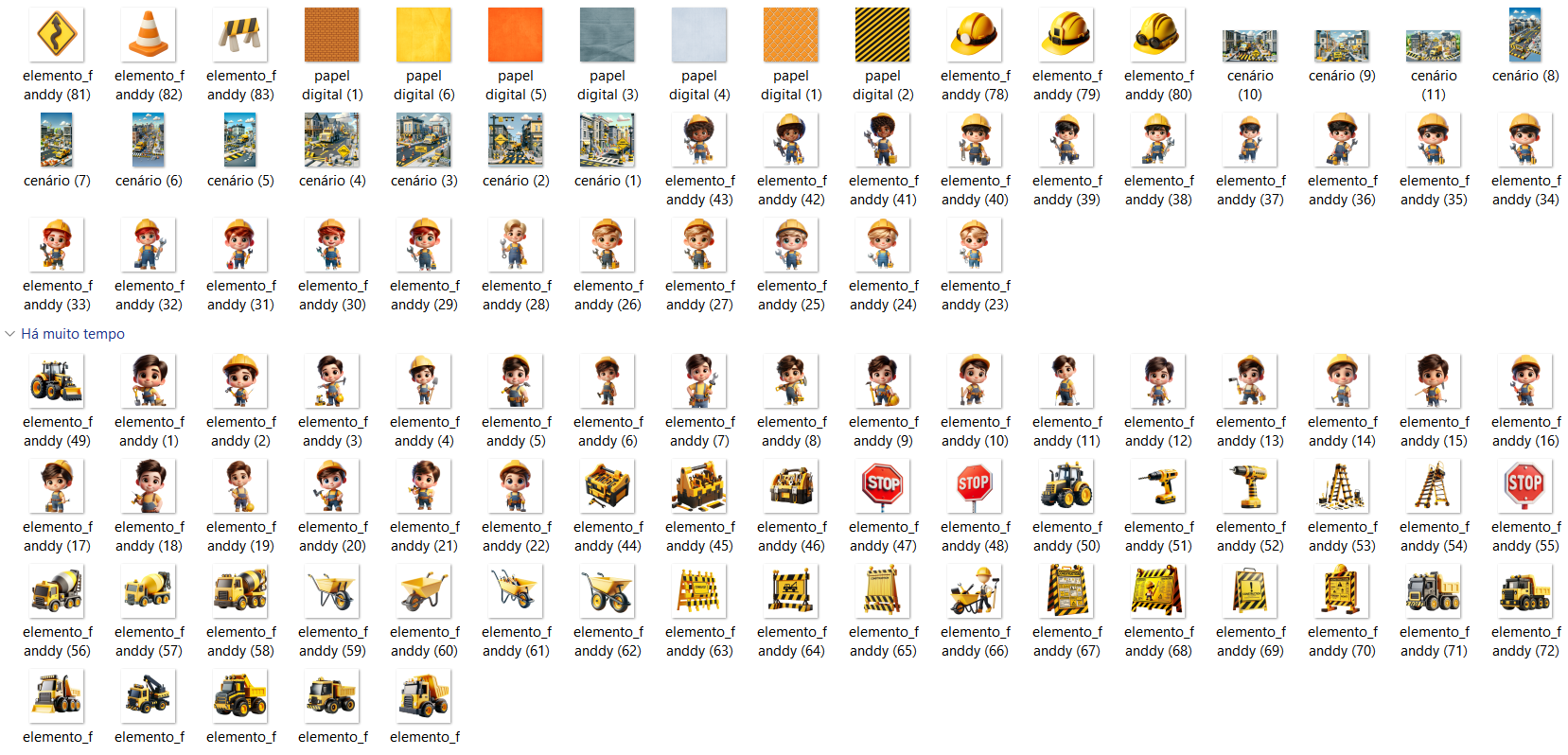Click the wheelbarrow file anddy (59)
This screenshot has width=1568, height=755.
point(332,591)
